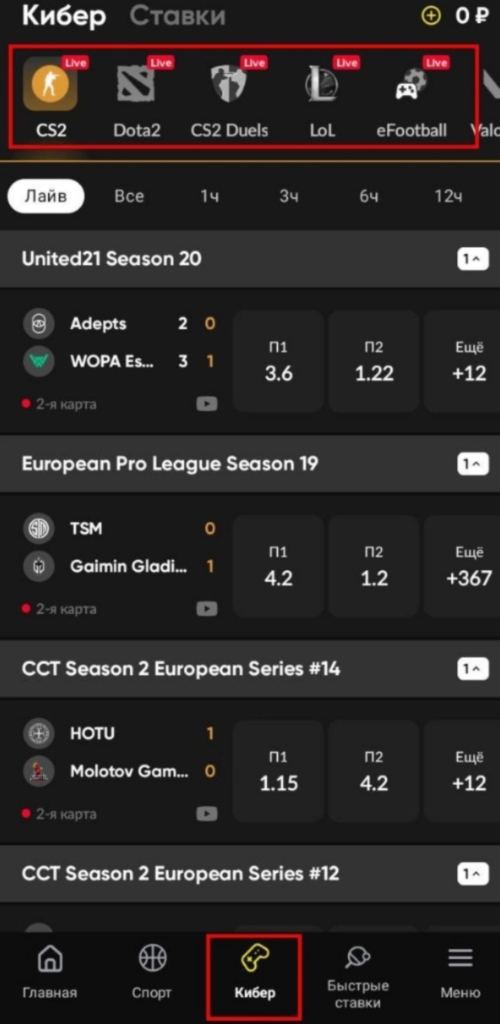This screenshot has height=1024, width=500.
Task: Select the eFootball controller icon
Action: 411,86
